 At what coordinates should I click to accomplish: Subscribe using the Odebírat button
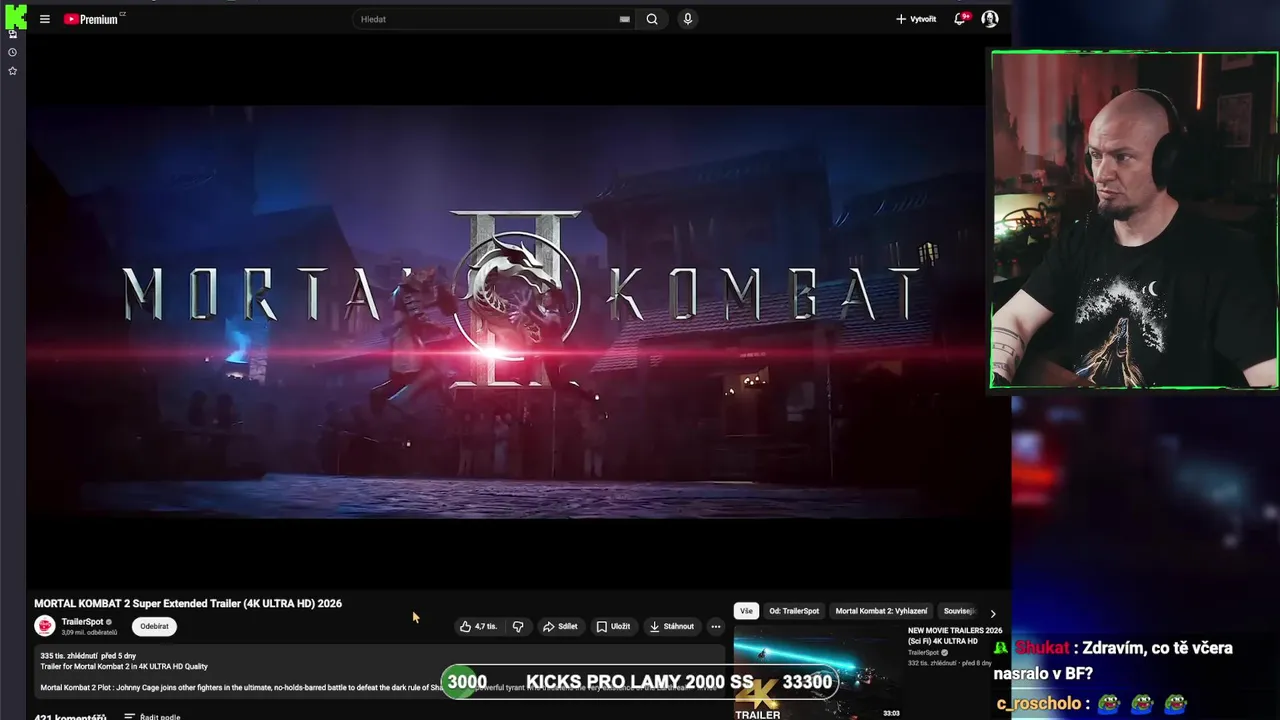pos(154,626)
